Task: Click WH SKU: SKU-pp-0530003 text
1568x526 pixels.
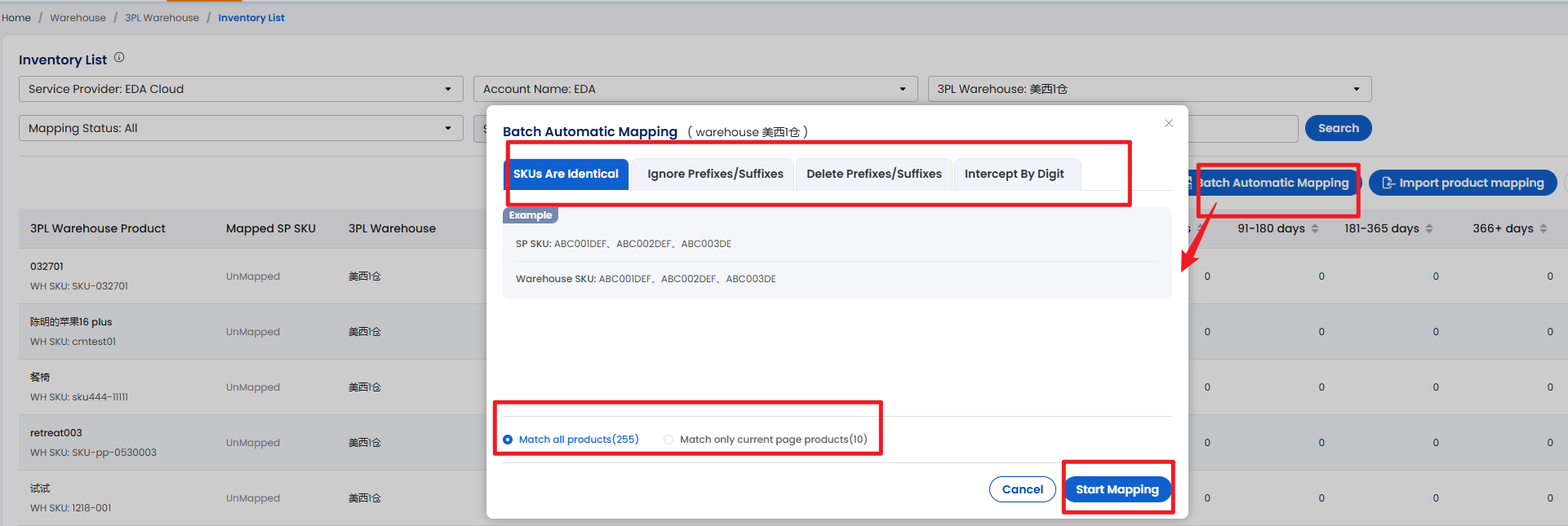Action: pos(93,453)
